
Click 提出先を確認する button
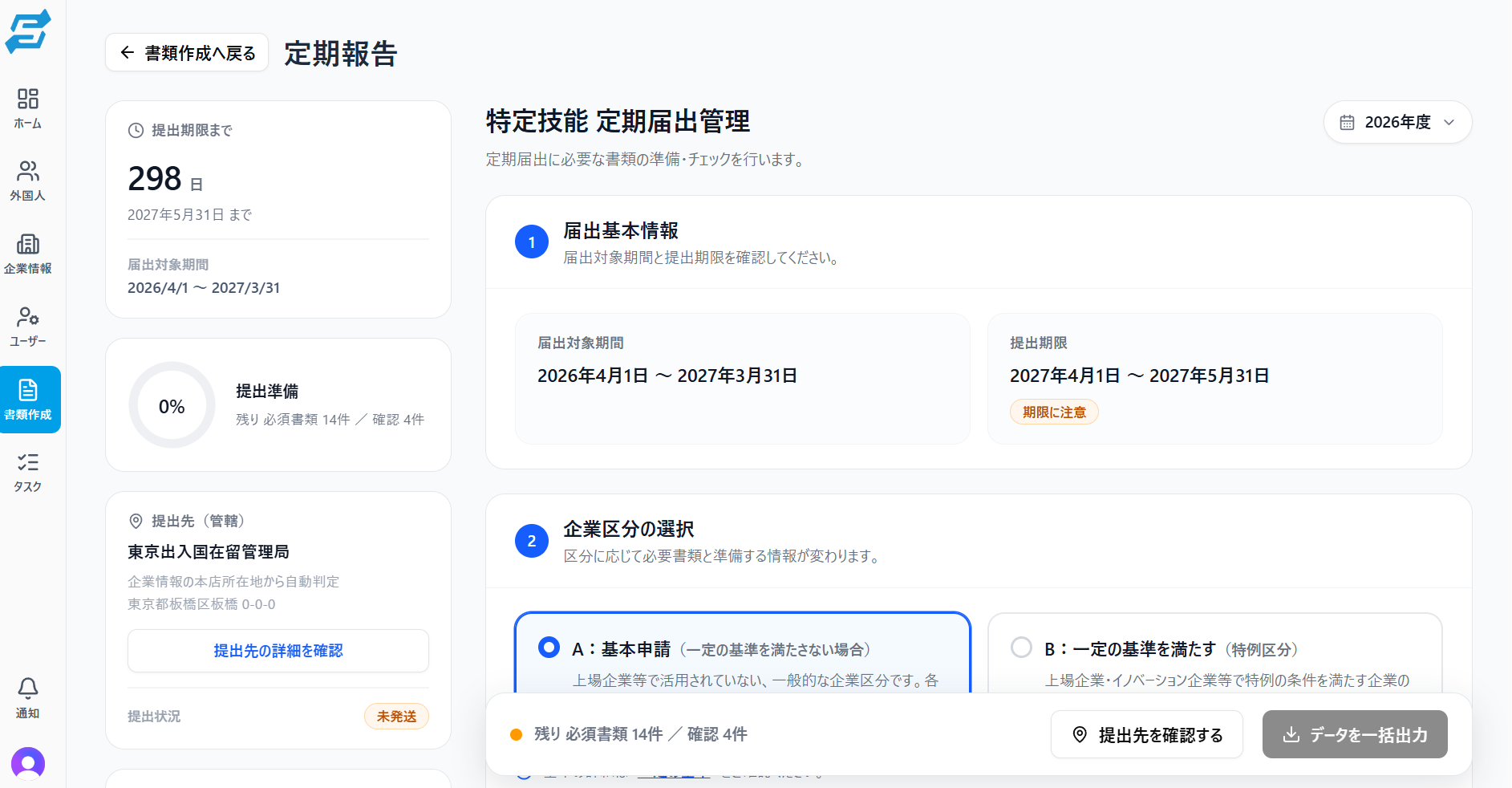click(x=1147, y=734)
